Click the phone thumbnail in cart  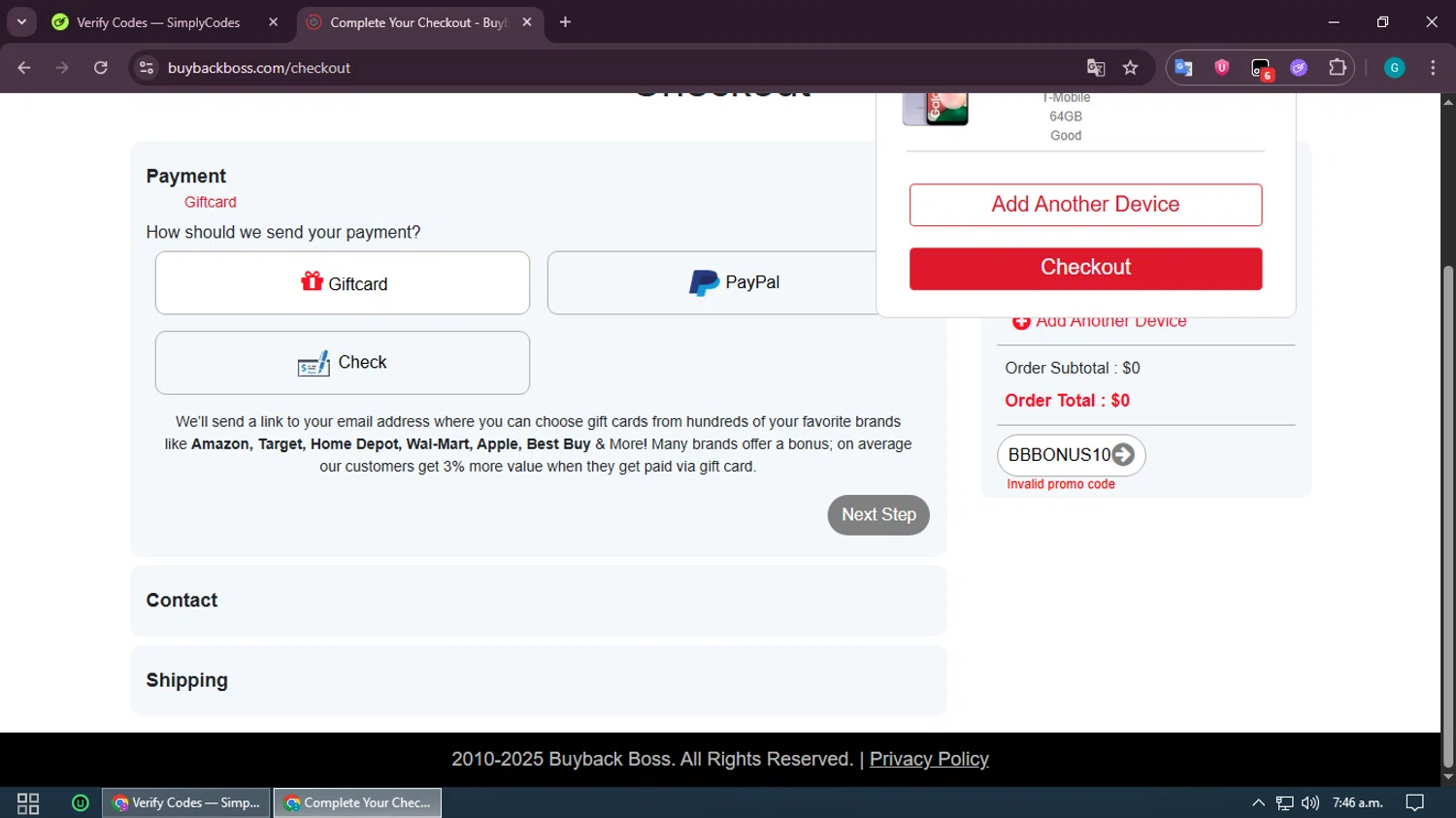tap(936, 109)
